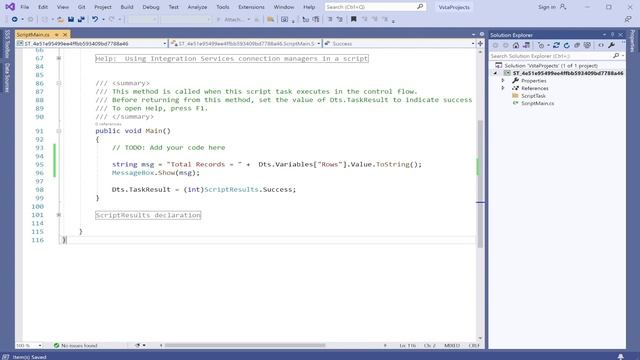Image resolution: width=640 pixels, height=360 pixels.
Task: Select the ScriptTask folder in Solution Explorer
Action: point(533,96)
